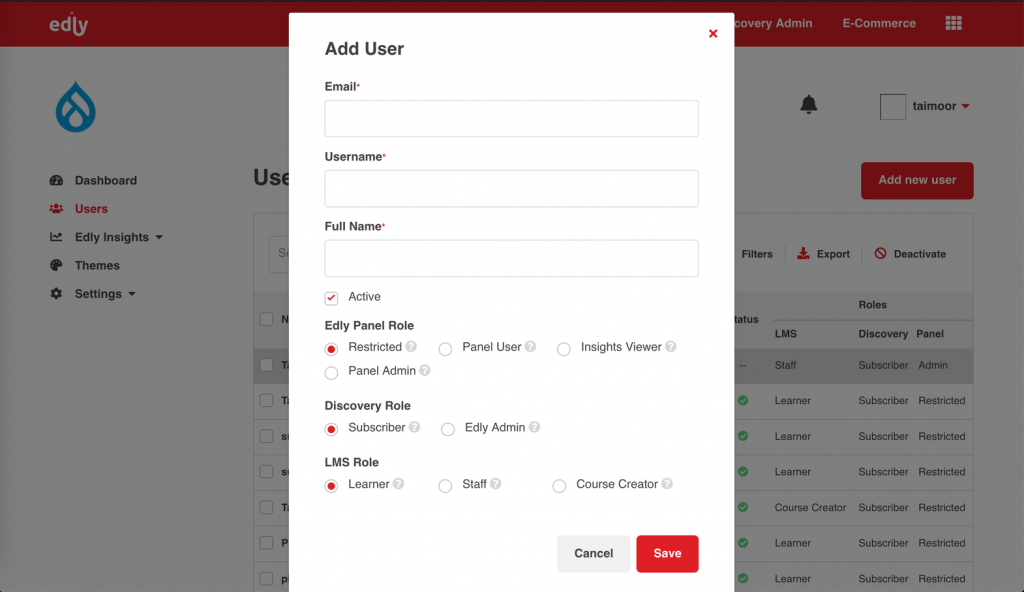
Task: Click help icon next to Restricted role
Action: point(411,346)
